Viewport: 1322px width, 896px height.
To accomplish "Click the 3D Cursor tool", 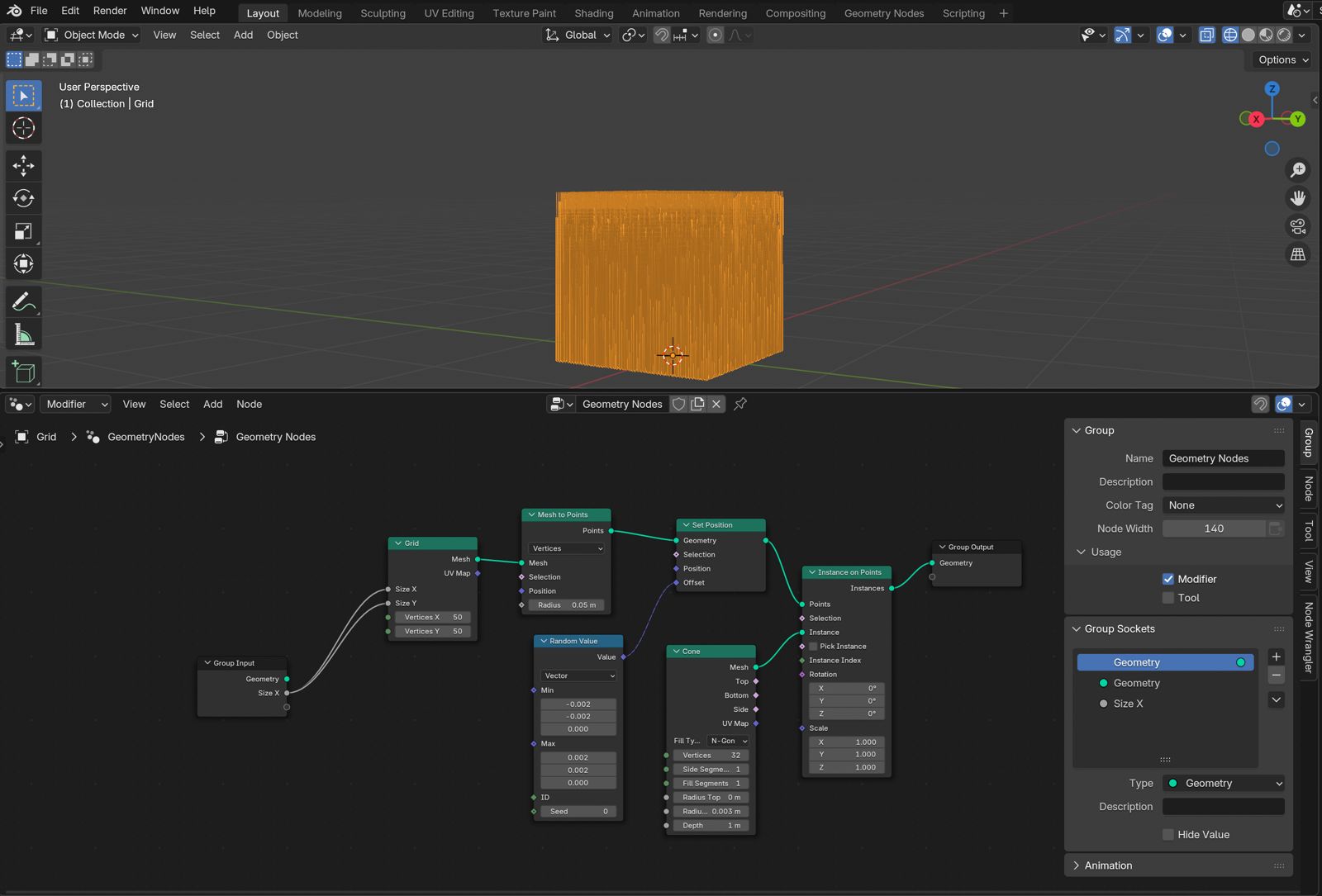I will [23, 129].
